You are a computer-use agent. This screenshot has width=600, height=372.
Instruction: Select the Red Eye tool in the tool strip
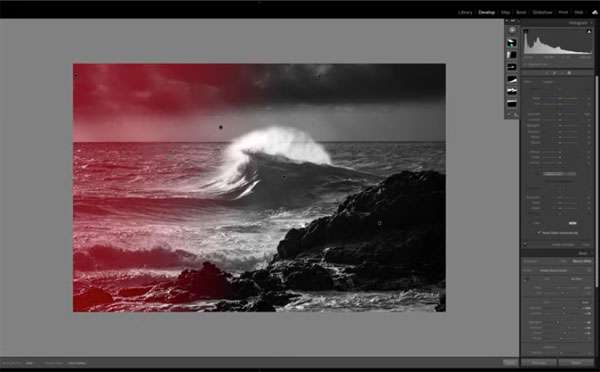point(562,73)
